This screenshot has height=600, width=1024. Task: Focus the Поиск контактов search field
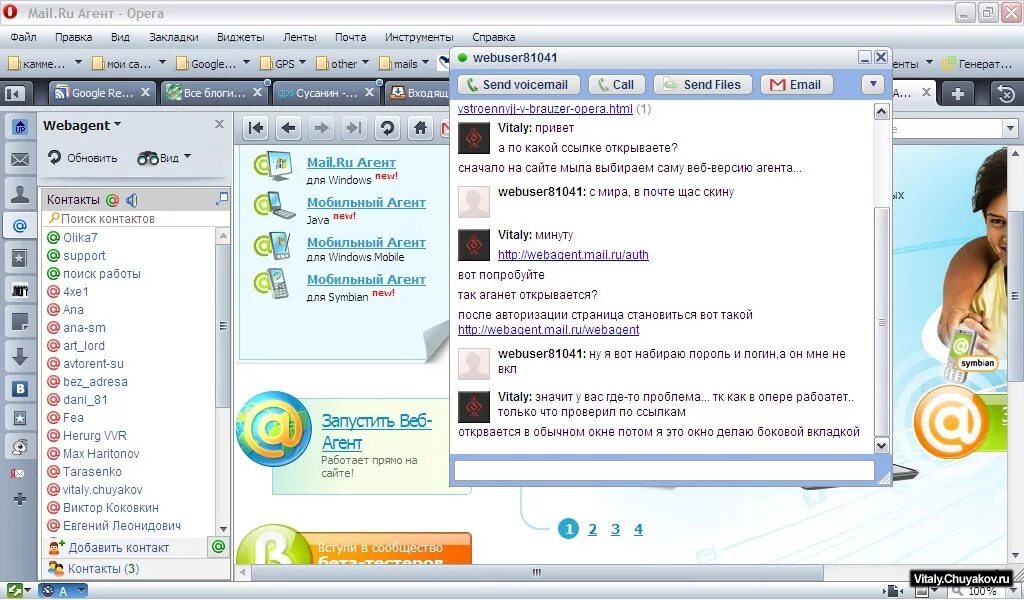click(136, 219)
